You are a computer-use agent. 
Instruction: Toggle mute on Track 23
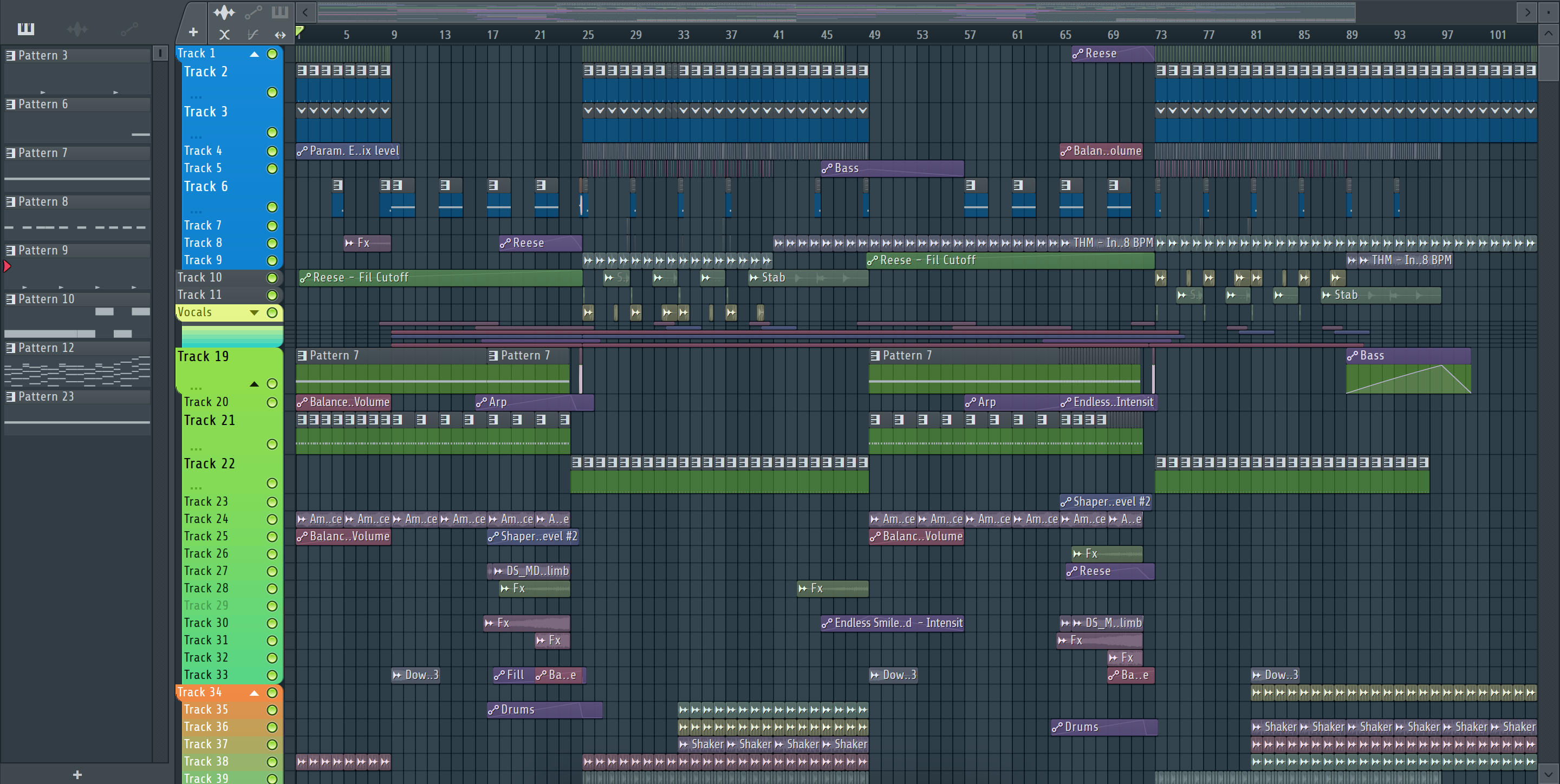(x=272, y=502)
